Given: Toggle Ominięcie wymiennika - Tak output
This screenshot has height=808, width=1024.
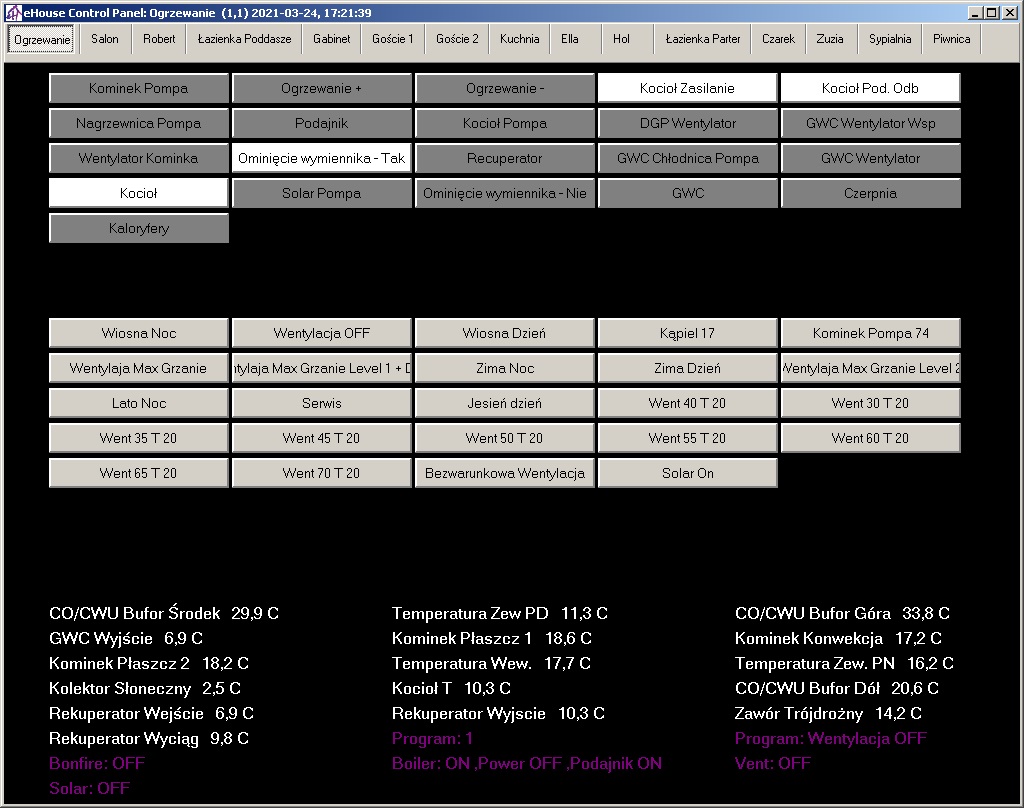Looking at the screenshot, I should (x=321, y=158).
